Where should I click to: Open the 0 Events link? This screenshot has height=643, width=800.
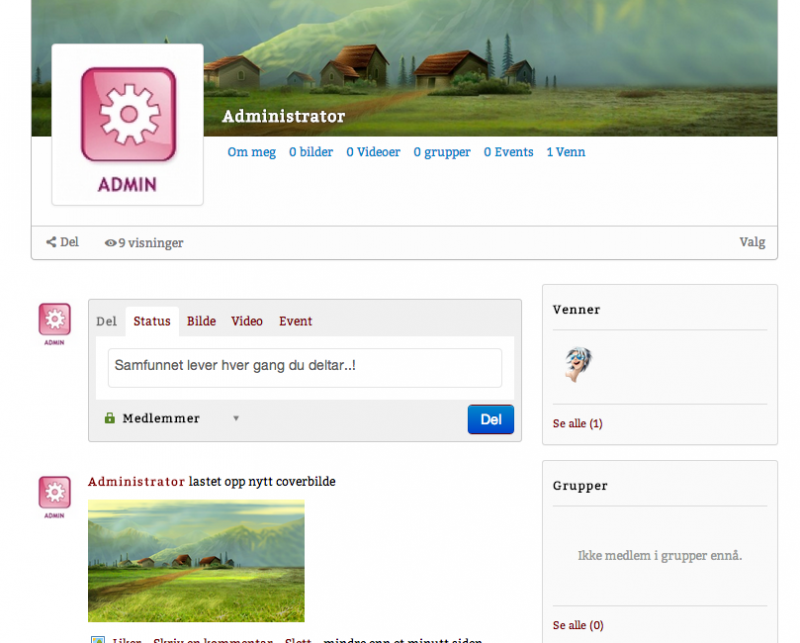(508, 152)
